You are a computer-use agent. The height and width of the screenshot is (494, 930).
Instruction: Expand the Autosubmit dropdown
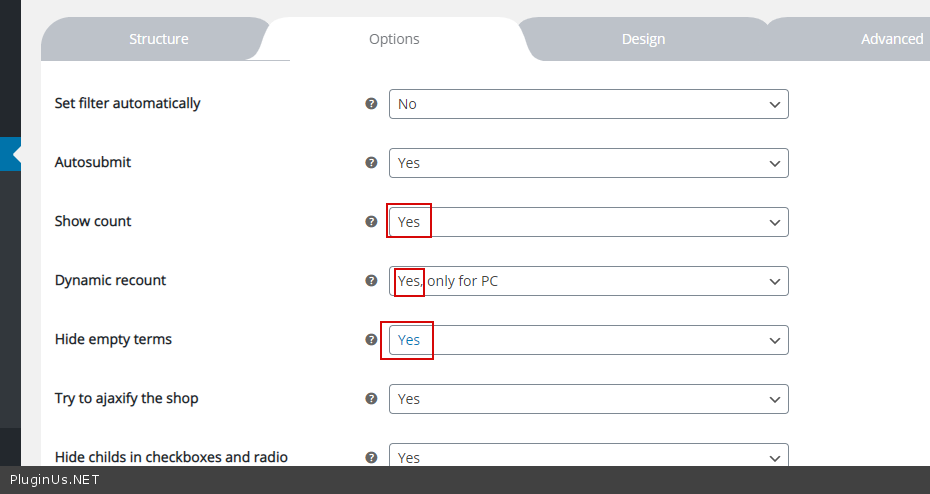pos(588,163)
